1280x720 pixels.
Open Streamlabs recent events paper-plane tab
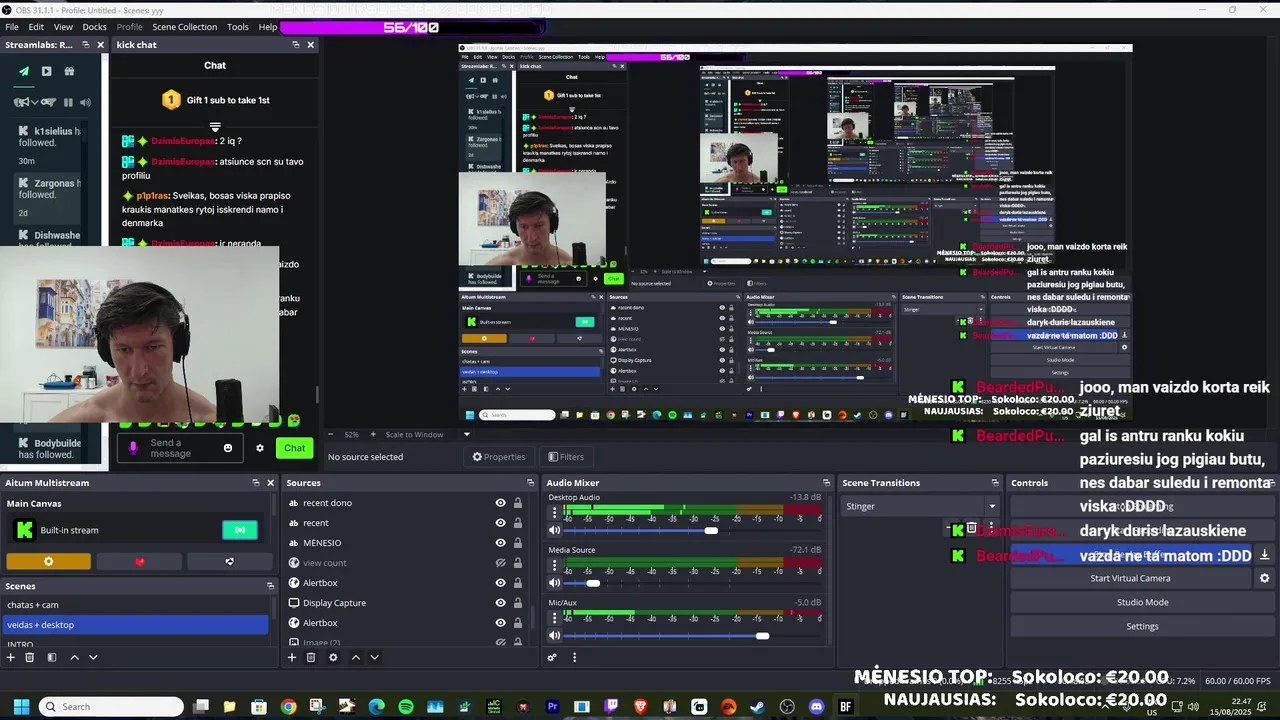[x=24, y=71]
